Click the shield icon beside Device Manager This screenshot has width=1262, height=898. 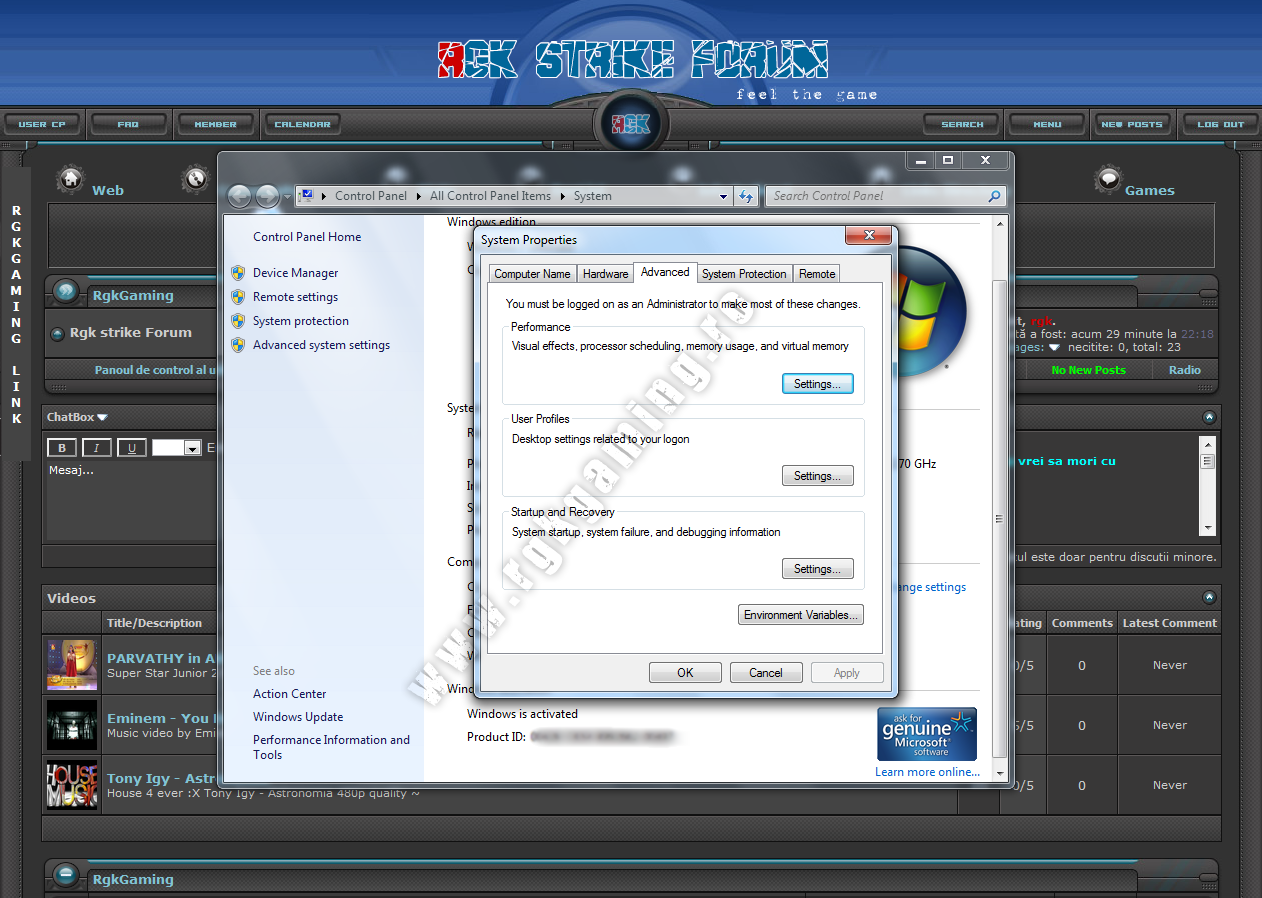coord(238,273)
